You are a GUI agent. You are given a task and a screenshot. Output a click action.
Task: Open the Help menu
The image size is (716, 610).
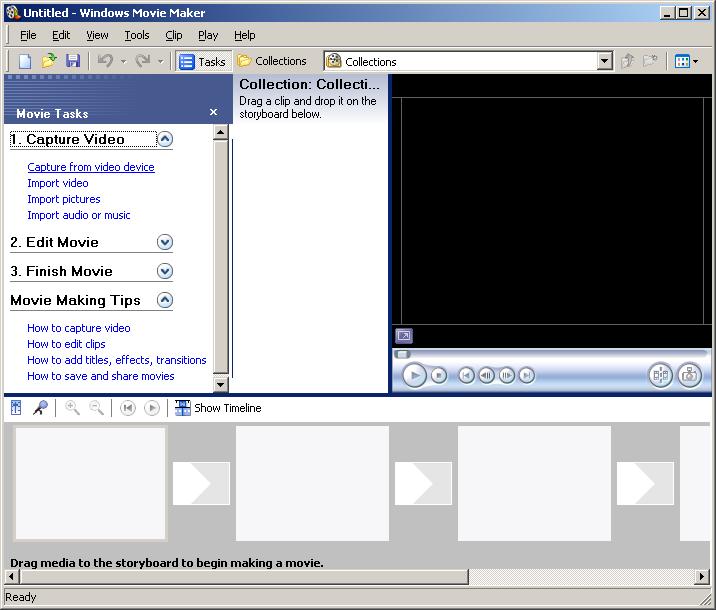point(245,35)
